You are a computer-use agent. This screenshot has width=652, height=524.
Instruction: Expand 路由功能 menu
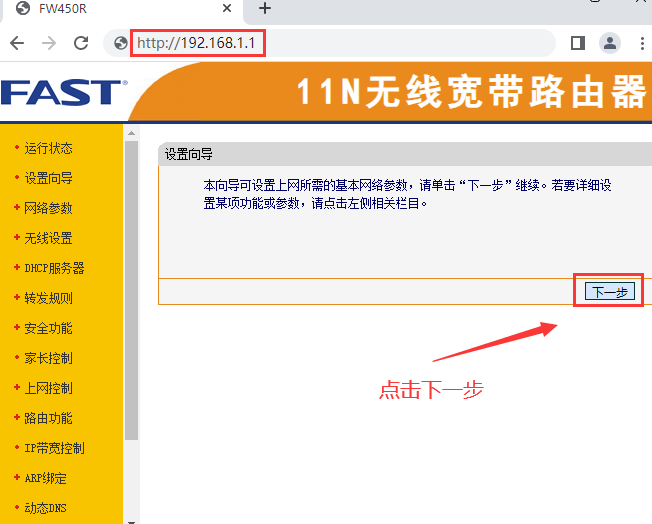48,418
